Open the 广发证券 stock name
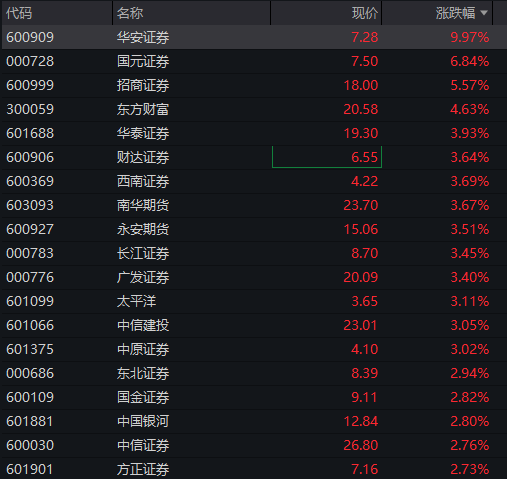Image resolution: width=507 pixels, height=479 pixels. (x=143, y=277)
